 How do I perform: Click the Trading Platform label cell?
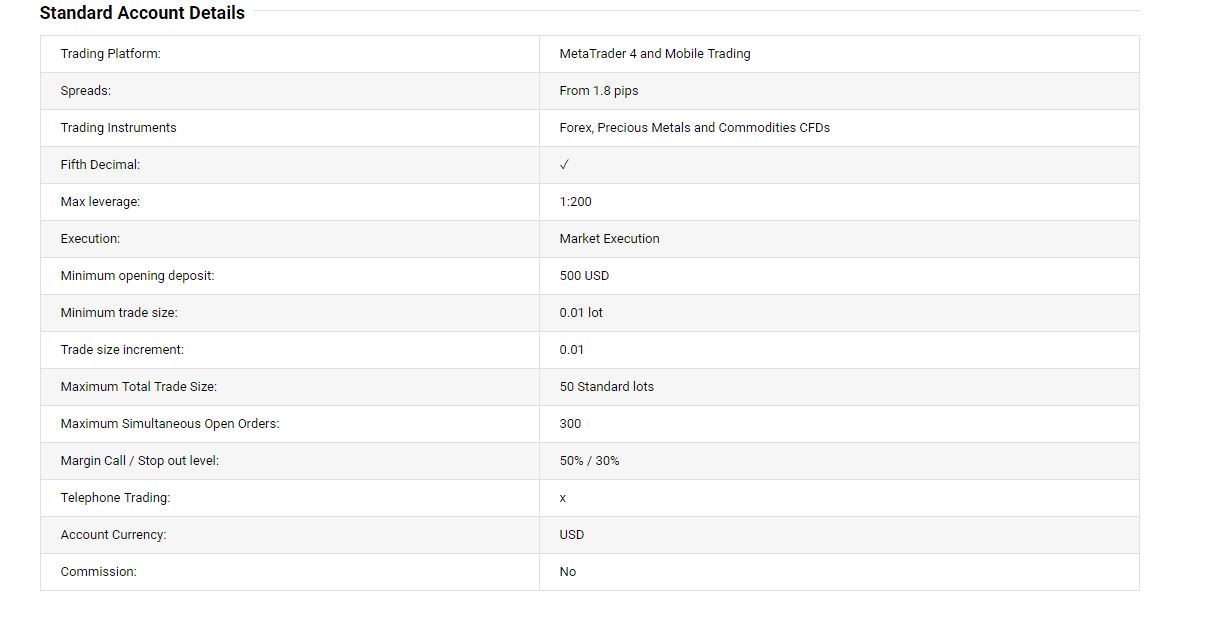coord(290,54)
